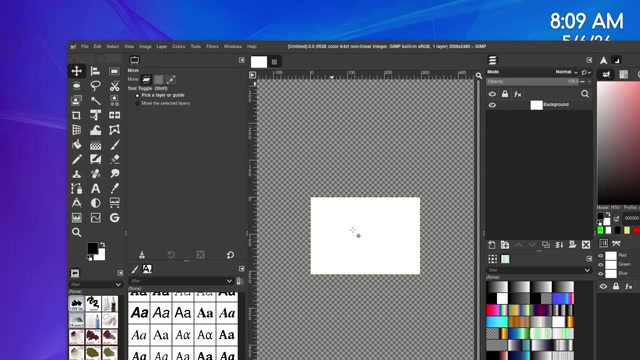Screen dimensions: 640x360
Task: Choose the Paintbrush tool
Action: coord(114,144)
